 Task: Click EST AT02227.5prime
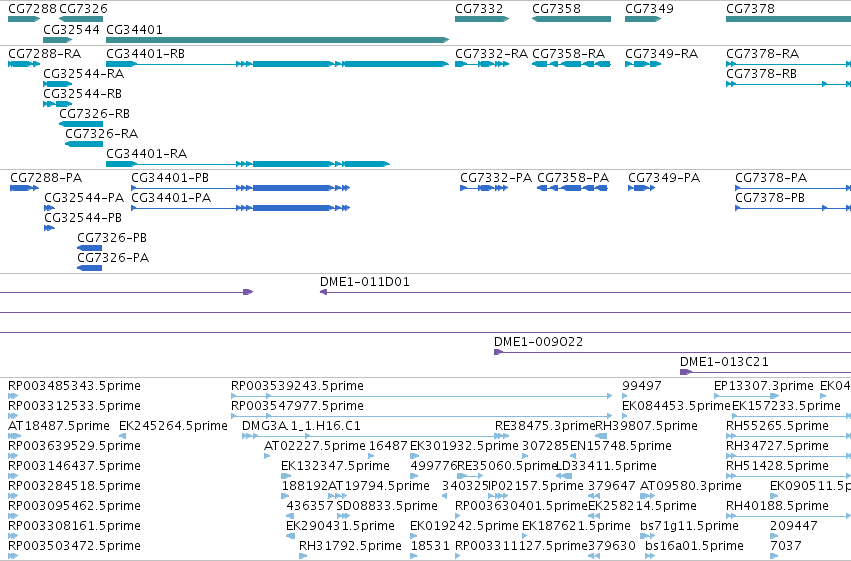pyautogui.click(x=315, y=446)
